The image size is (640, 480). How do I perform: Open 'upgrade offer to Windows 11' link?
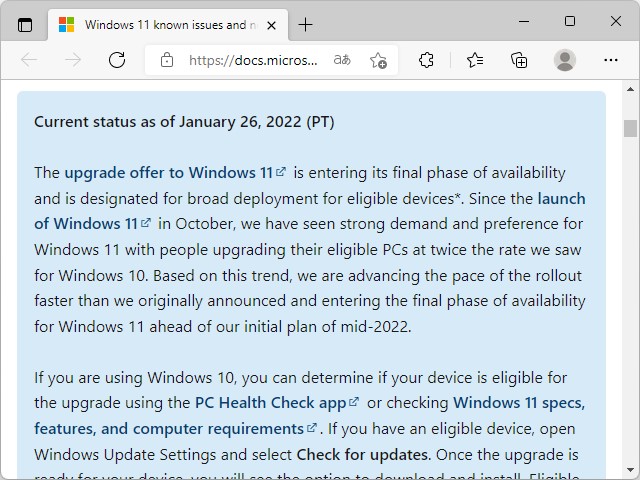[x=169, y=173]
